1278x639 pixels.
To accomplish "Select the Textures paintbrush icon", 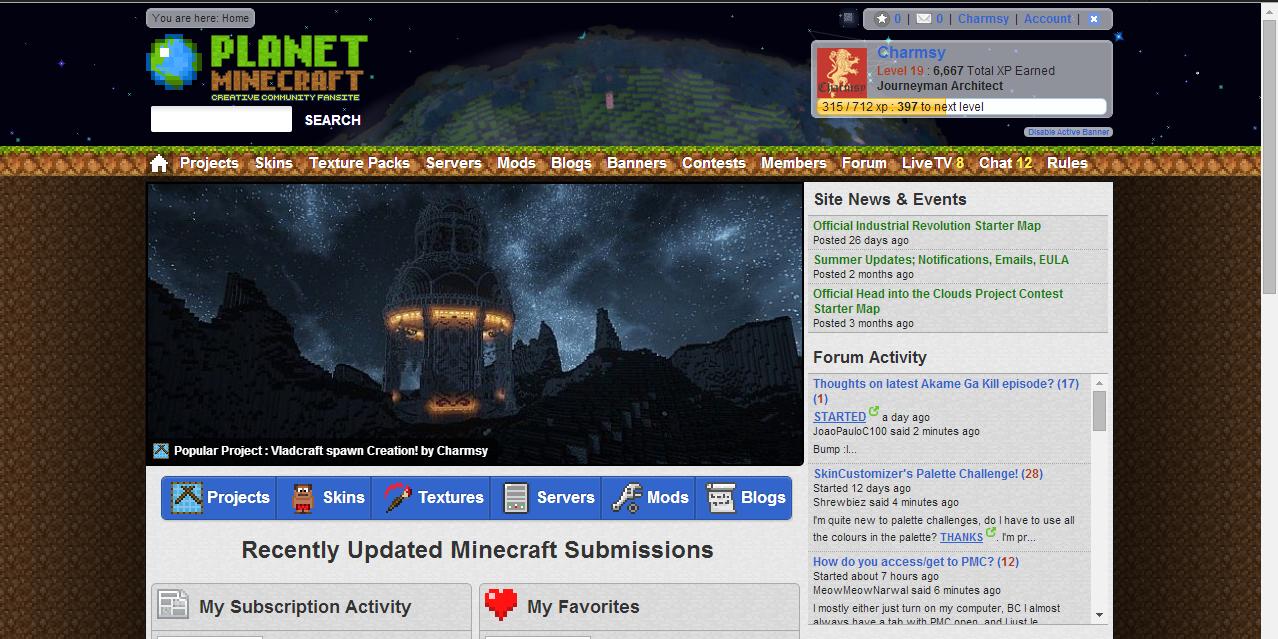I will pyautogui.click(x=396, y=497).
